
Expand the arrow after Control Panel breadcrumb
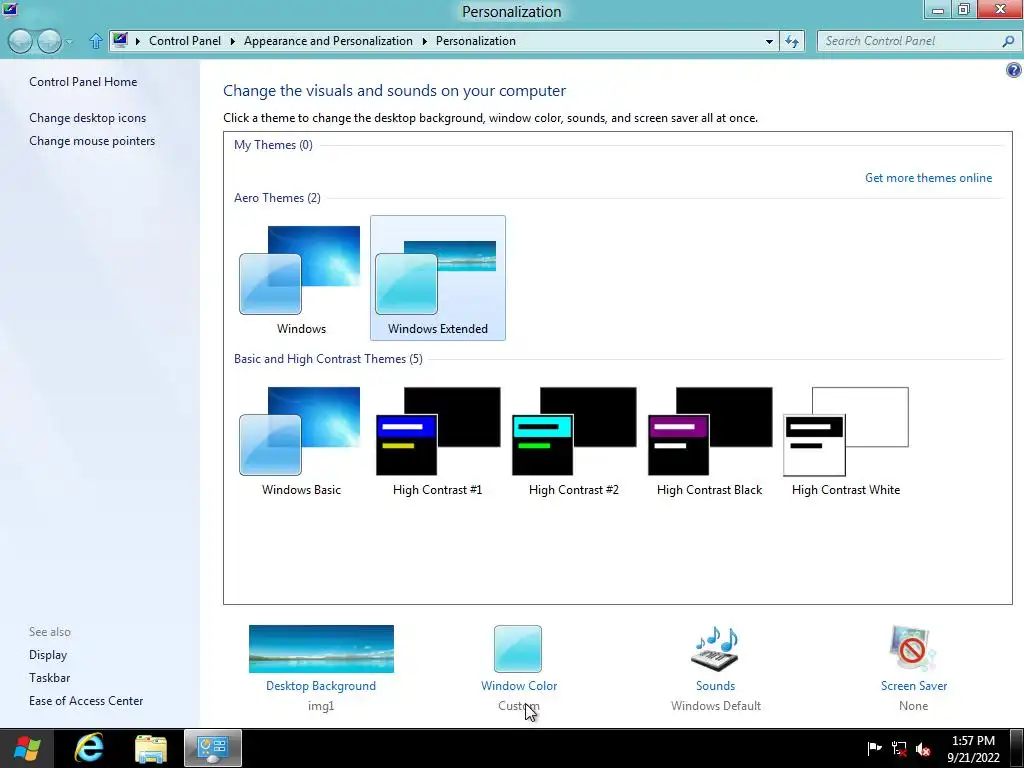coord(232,41)
